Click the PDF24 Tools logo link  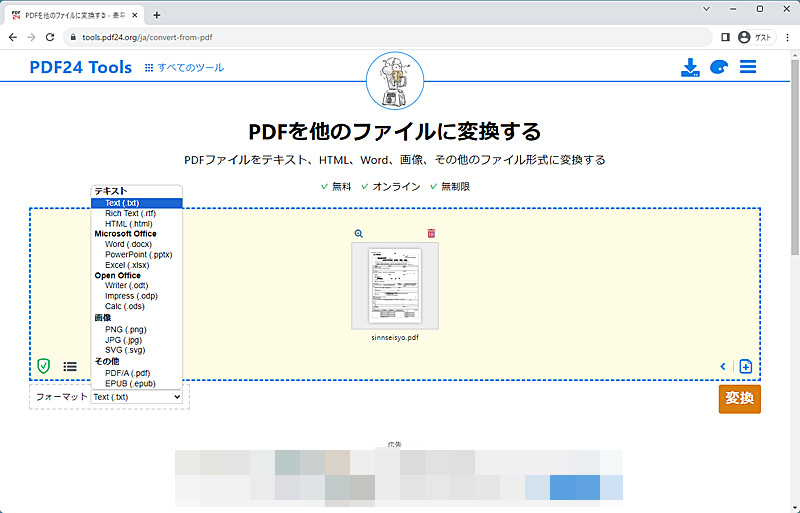click(x=81, y=67)
